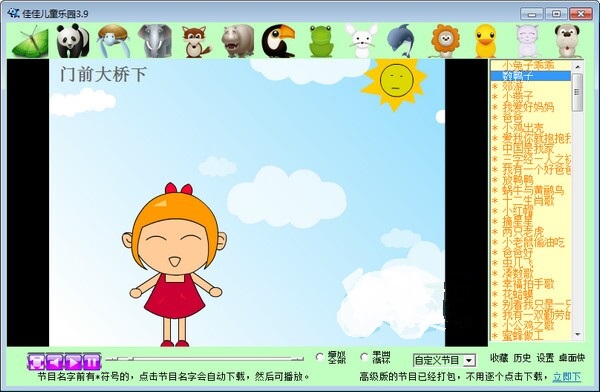600x392 pixels.
Task: Choose the green frog icon
Action: [321, 41]
